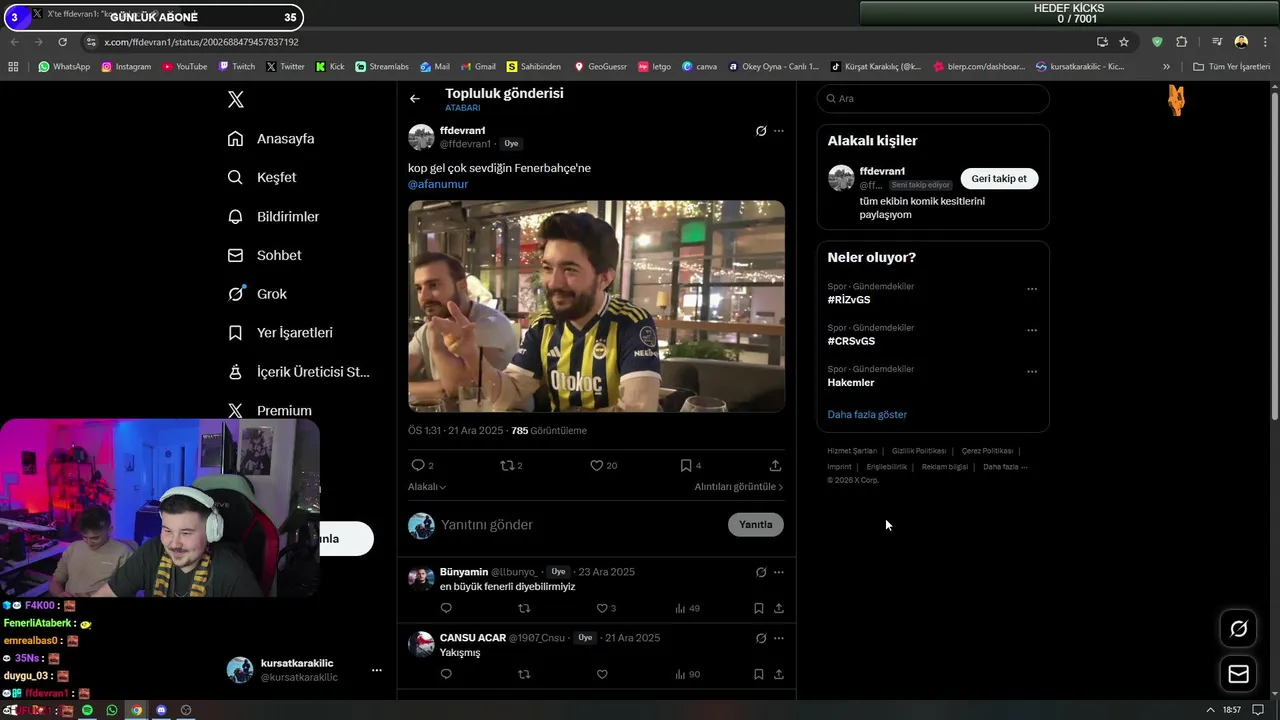This screenshot has height=720, width=1280.
Task: Open Tüm Yer İşaretleri folder
Action: coord(1232,66)
